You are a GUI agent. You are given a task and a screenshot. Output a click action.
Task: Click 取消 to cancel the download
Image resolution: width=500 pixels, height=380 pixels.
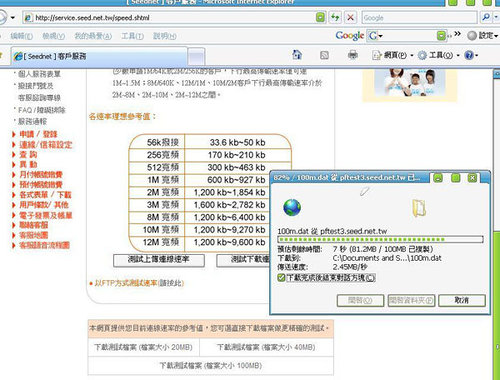point(462,300)
